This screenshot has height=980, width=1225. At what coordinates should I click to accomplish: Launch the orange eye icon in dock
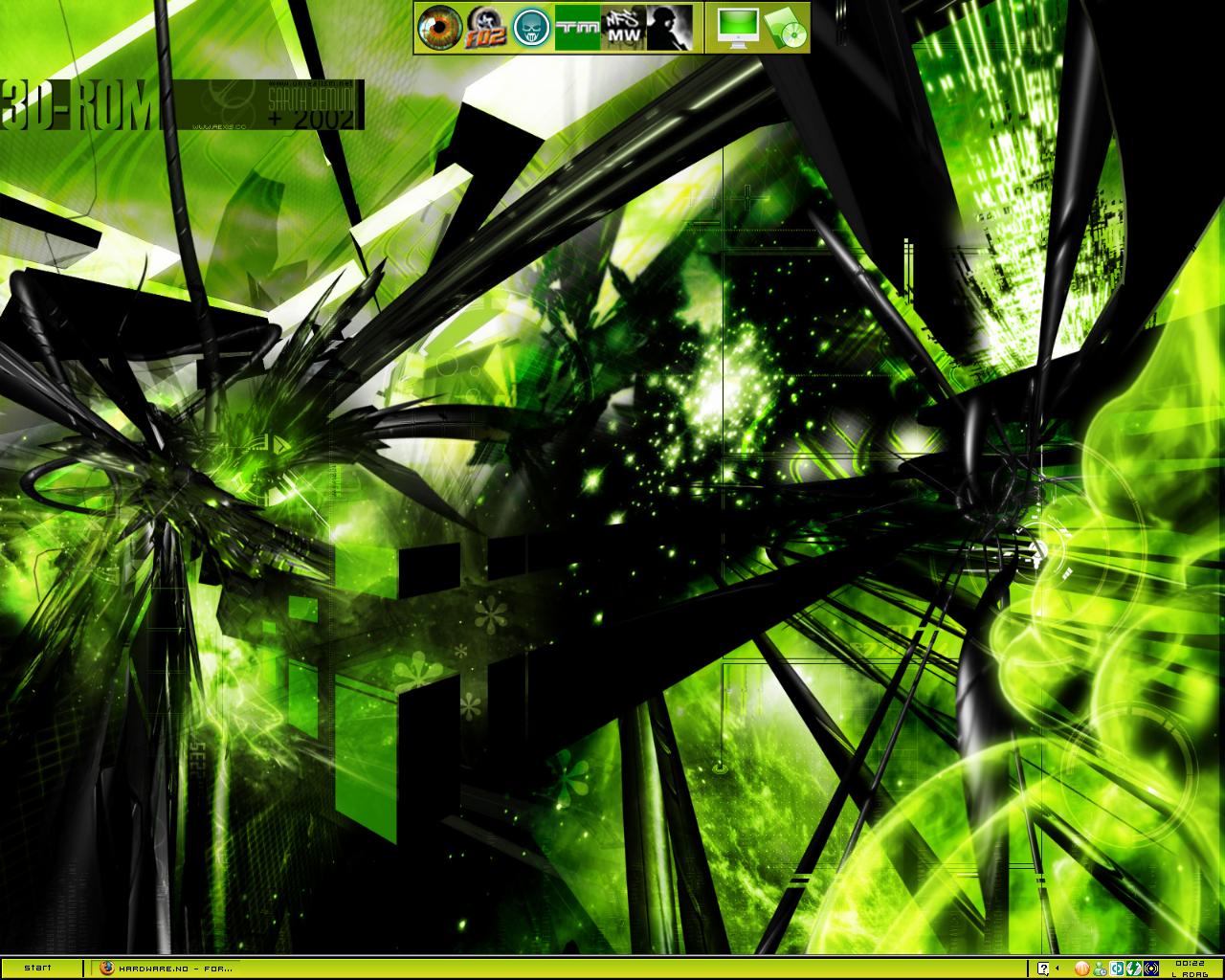pyautogui.click(x=439, y=28)
